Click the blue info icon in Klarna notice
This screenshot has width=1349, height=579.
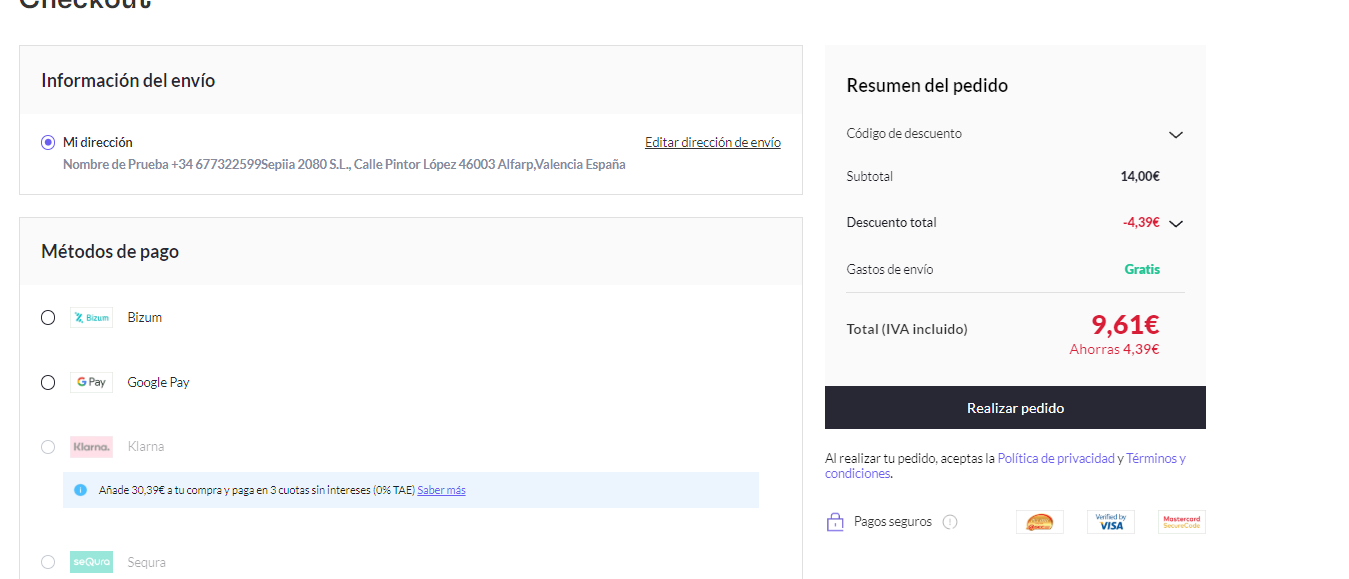coord(81,490)
